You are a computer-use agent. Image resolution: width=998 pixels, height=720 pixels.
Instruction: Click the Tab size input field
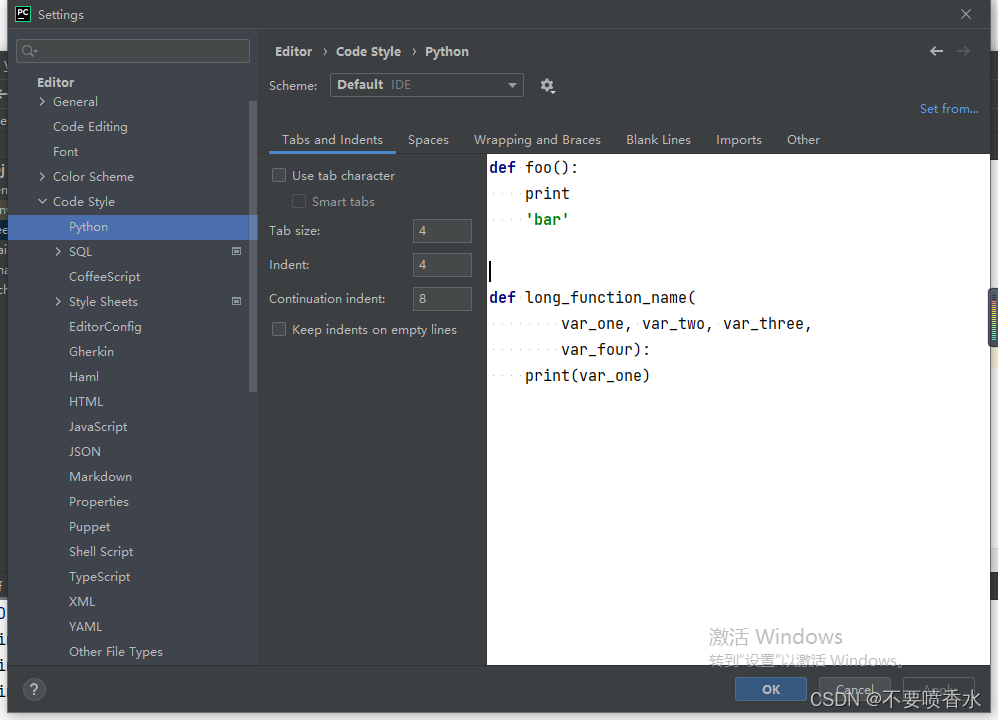pos(442,230)
